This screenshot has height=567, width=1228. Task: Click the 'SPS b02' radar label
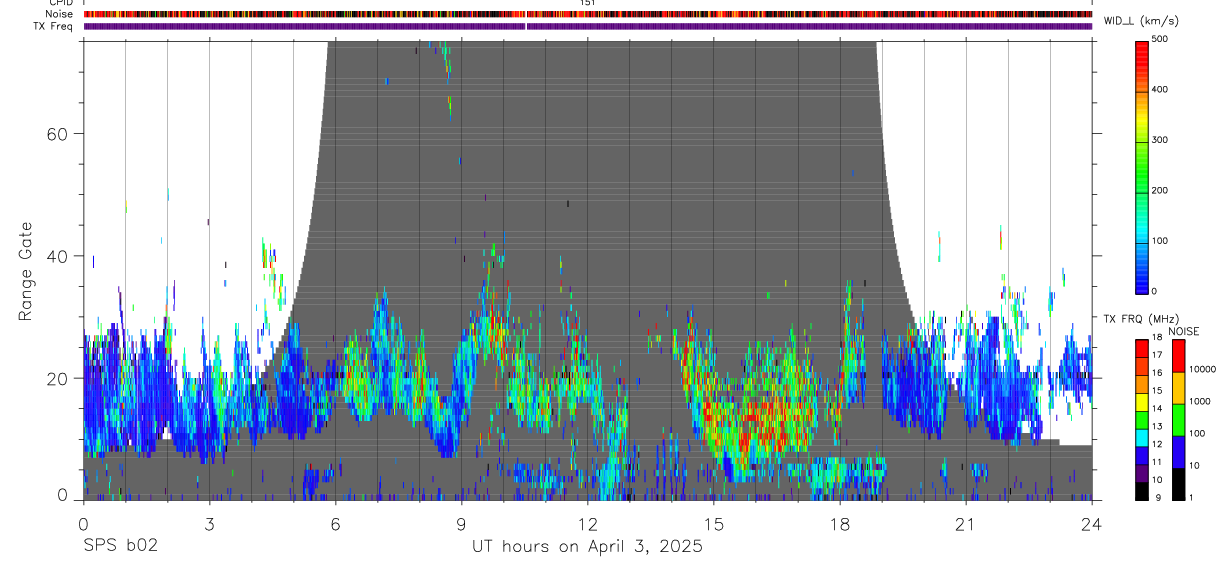119,546
